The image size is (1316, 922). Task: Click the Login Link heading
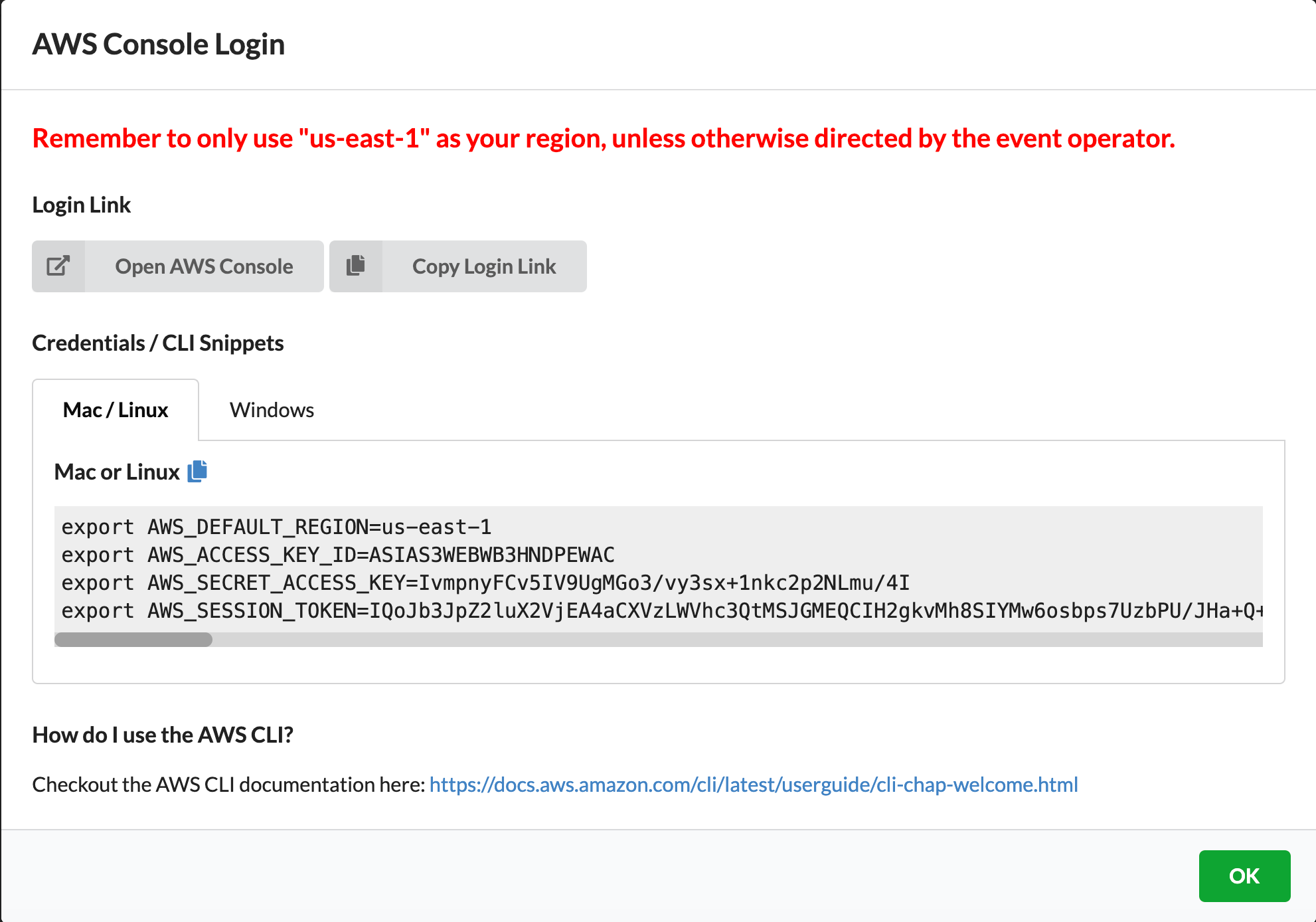[82, 205]
